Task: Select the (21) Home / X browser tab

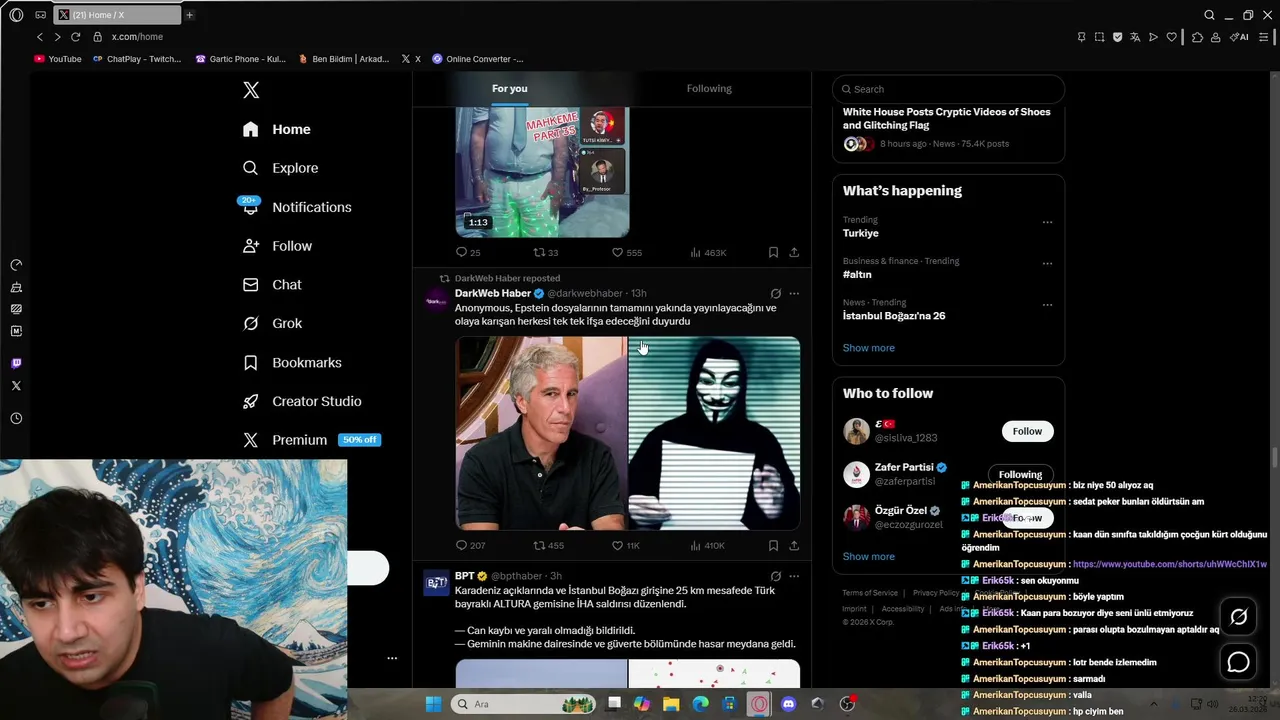Action: [116, 15]
